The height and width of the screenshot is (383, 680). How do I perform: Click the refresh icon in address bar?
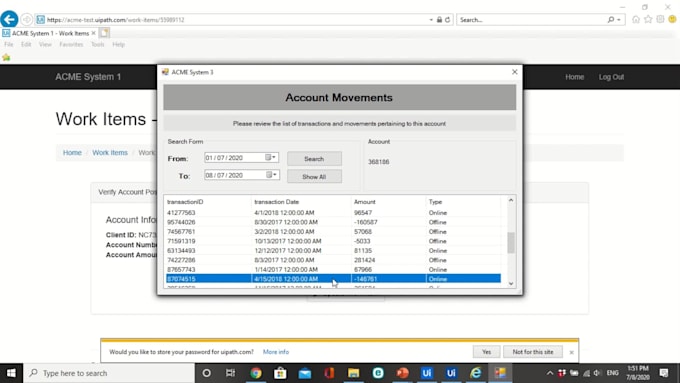coord(448,20)
